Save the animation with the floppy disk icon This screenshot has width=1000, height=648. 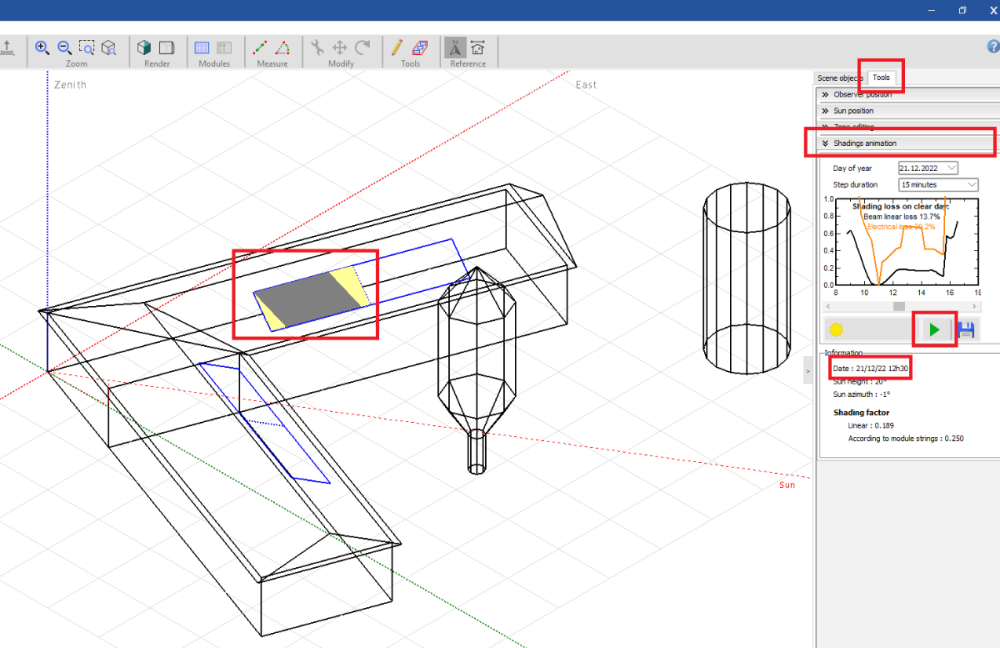tap(966, 330)
